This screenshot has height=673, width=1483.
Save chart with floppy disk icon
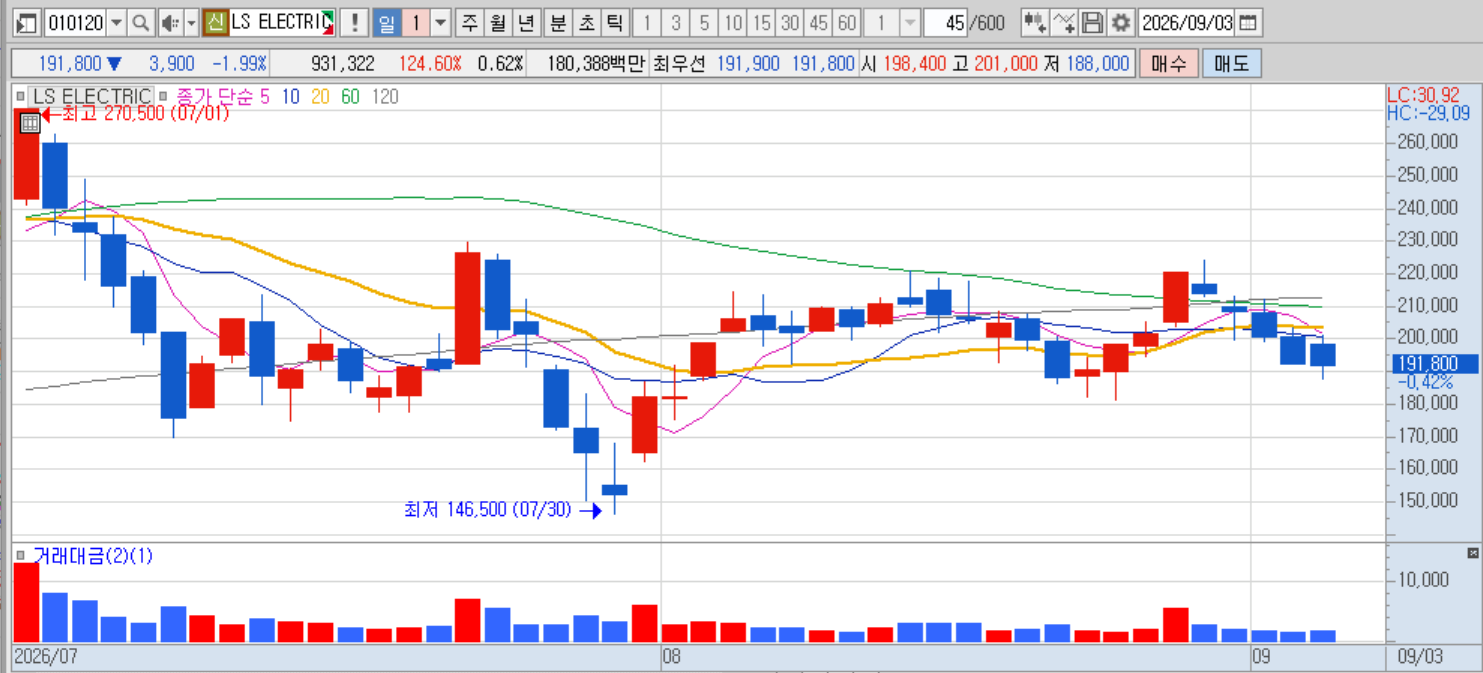[1093, 22]
